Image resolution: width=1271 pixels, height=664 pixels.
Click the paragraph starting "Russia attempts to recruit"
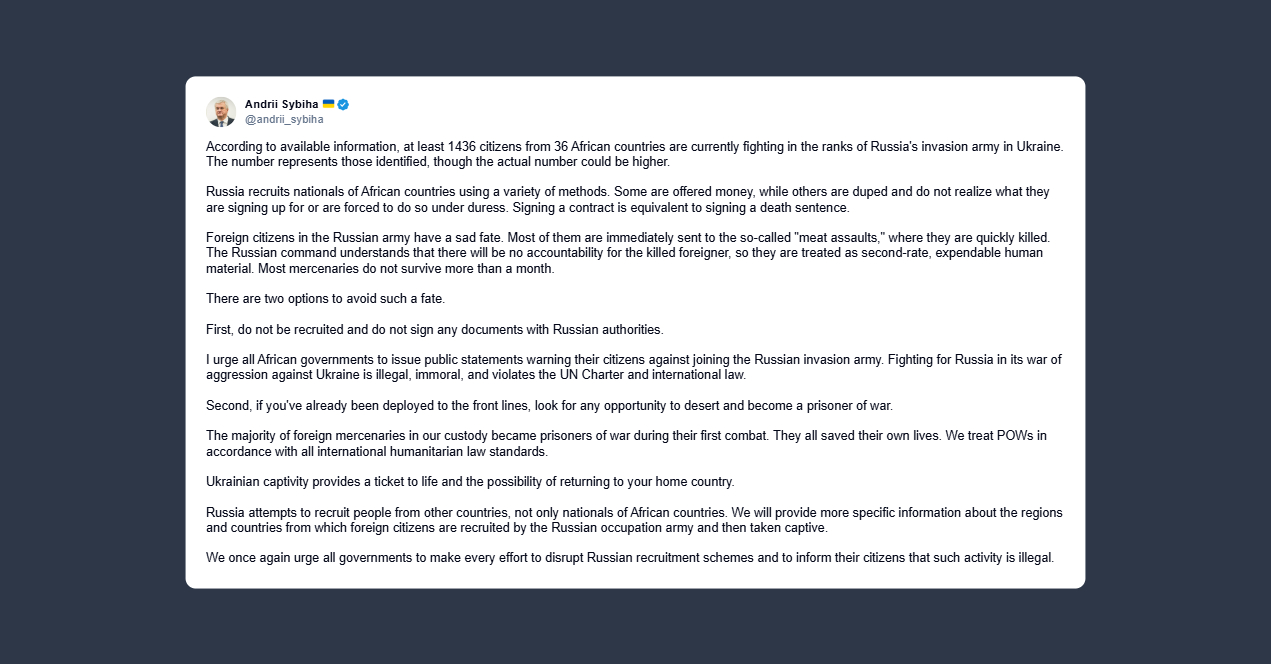pos(634,520)
